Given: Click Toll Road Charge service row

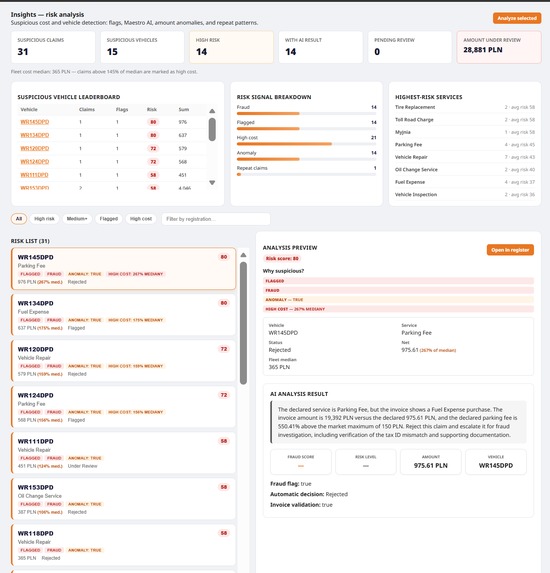Looking at the screenshot, I should (x=464, y=119).
